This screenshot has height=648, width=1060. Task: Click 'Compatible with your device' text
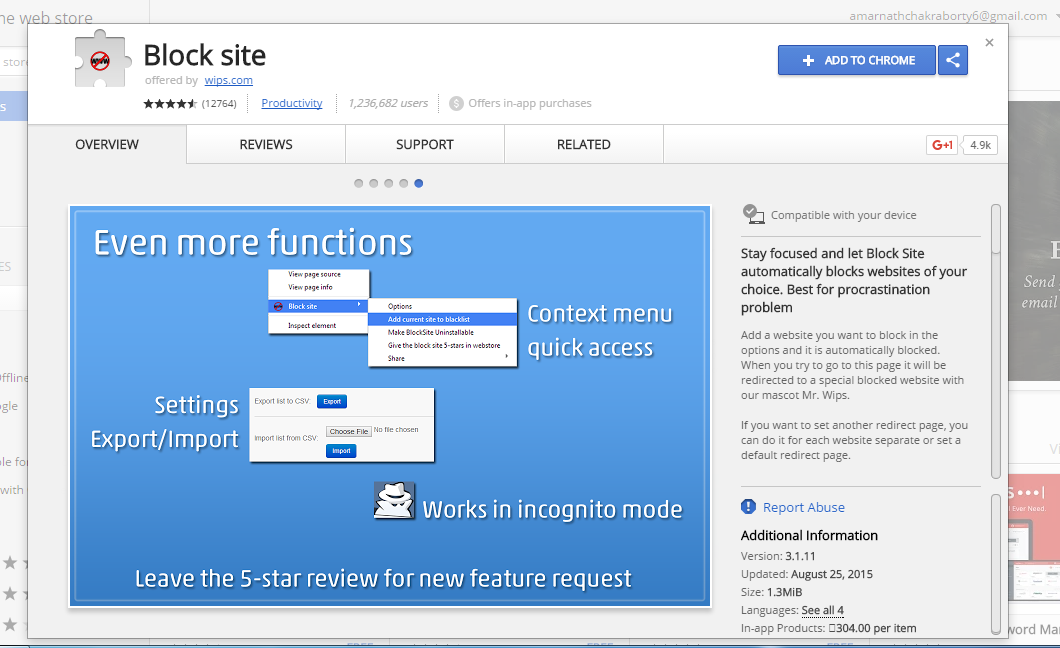pyautogui.click(x=844, y=215)
